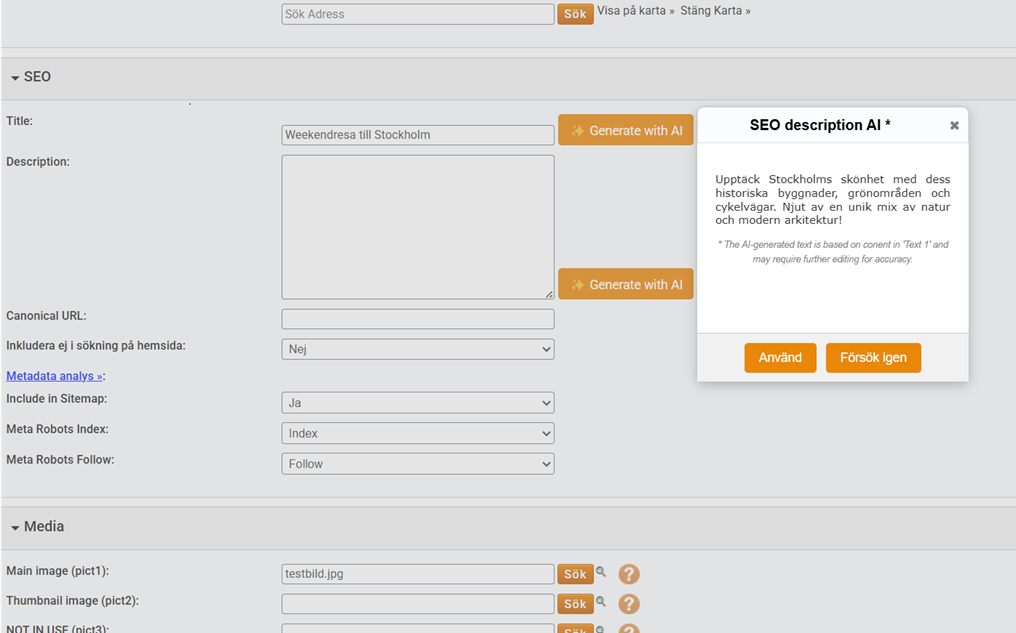Click magnifier icon next to Thumbnail image
The width and height of the screenshot is (1016, 633).
601,603
